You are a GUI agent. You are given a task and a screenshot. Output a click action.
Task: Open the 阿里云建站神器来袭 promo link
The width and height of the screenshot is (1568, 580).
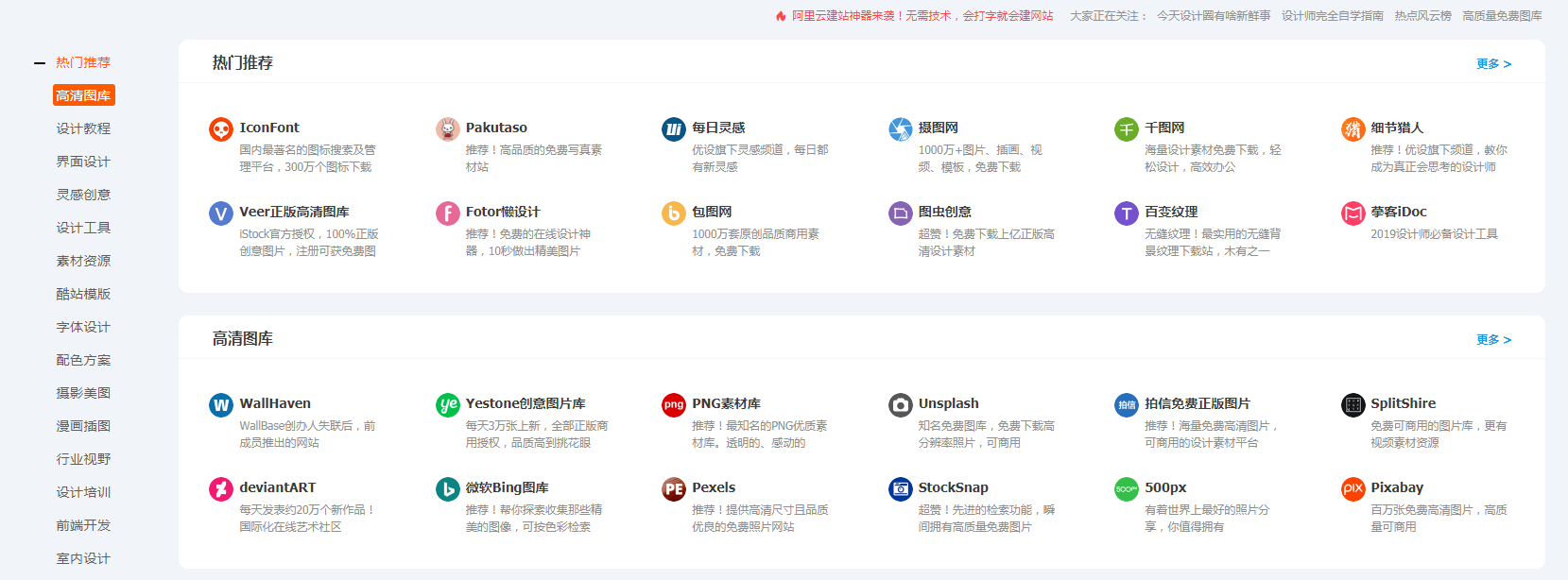point(922,16)
